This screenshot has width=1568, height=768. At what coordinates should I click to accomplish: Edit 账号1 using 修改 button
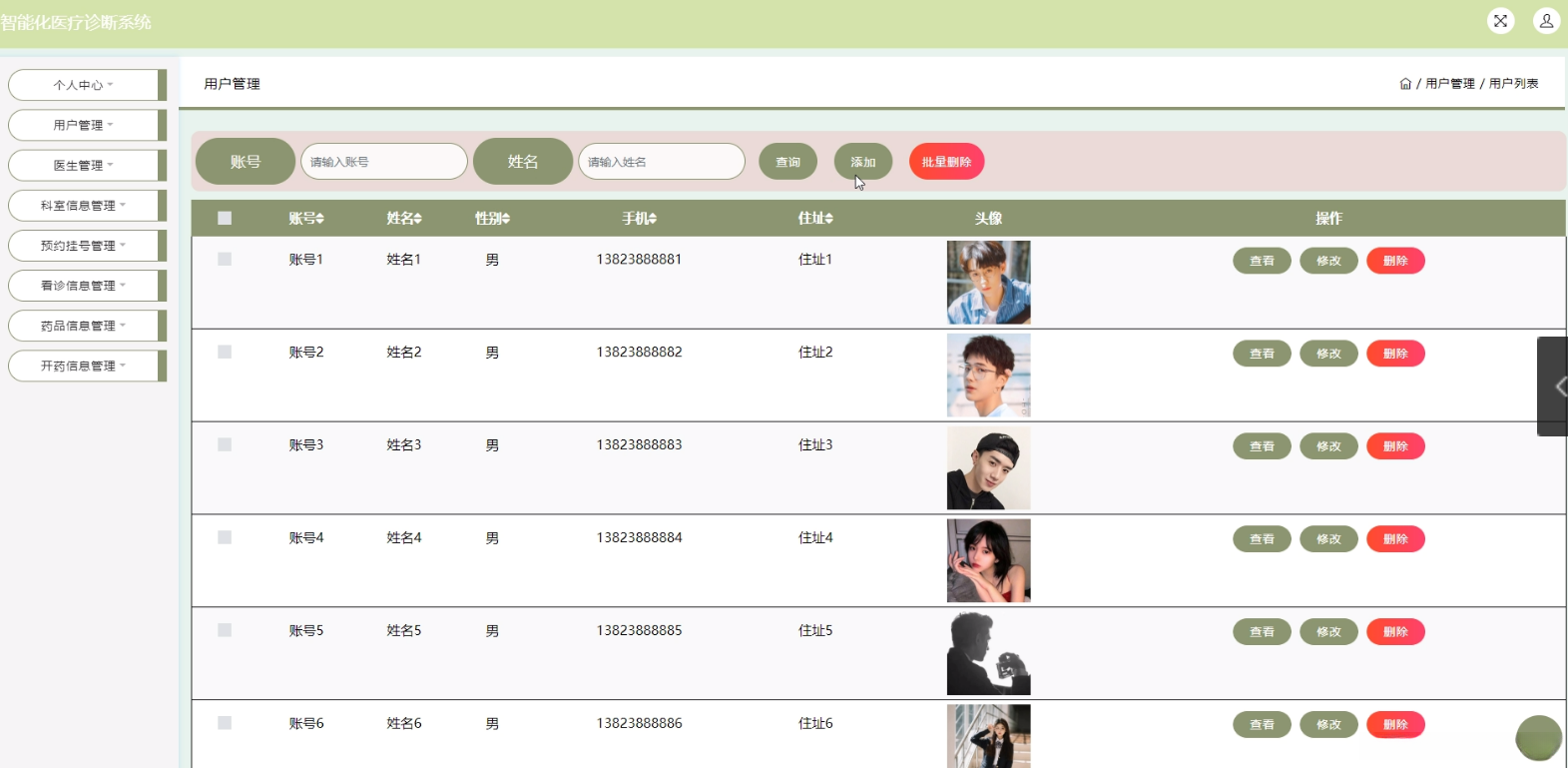(x=1328, y=261)
